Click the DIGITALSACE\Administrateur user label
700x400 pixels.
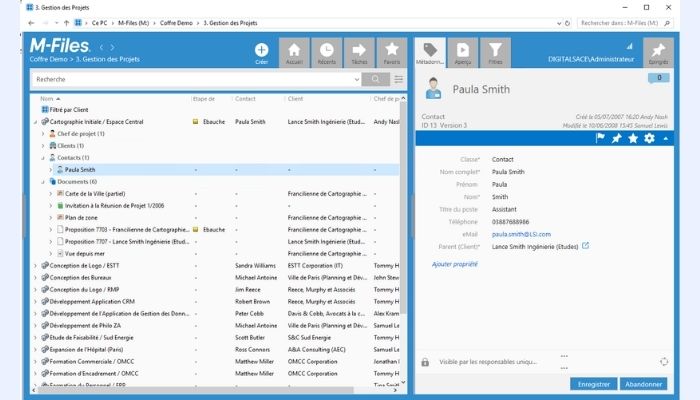[x=591, y=59]
